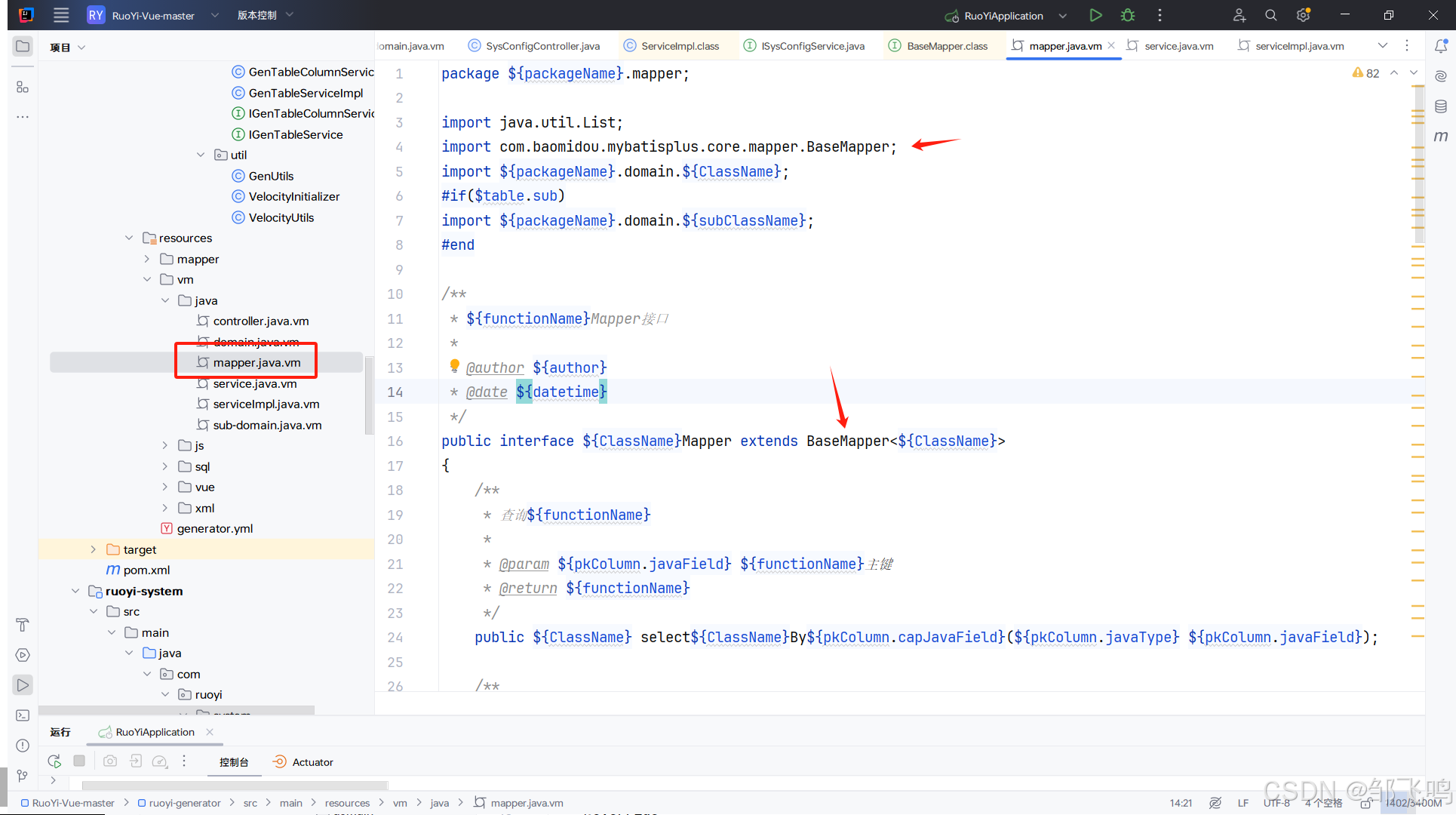Expand the xml folder
The image size is (1456, 815).
tap(165, 508)
